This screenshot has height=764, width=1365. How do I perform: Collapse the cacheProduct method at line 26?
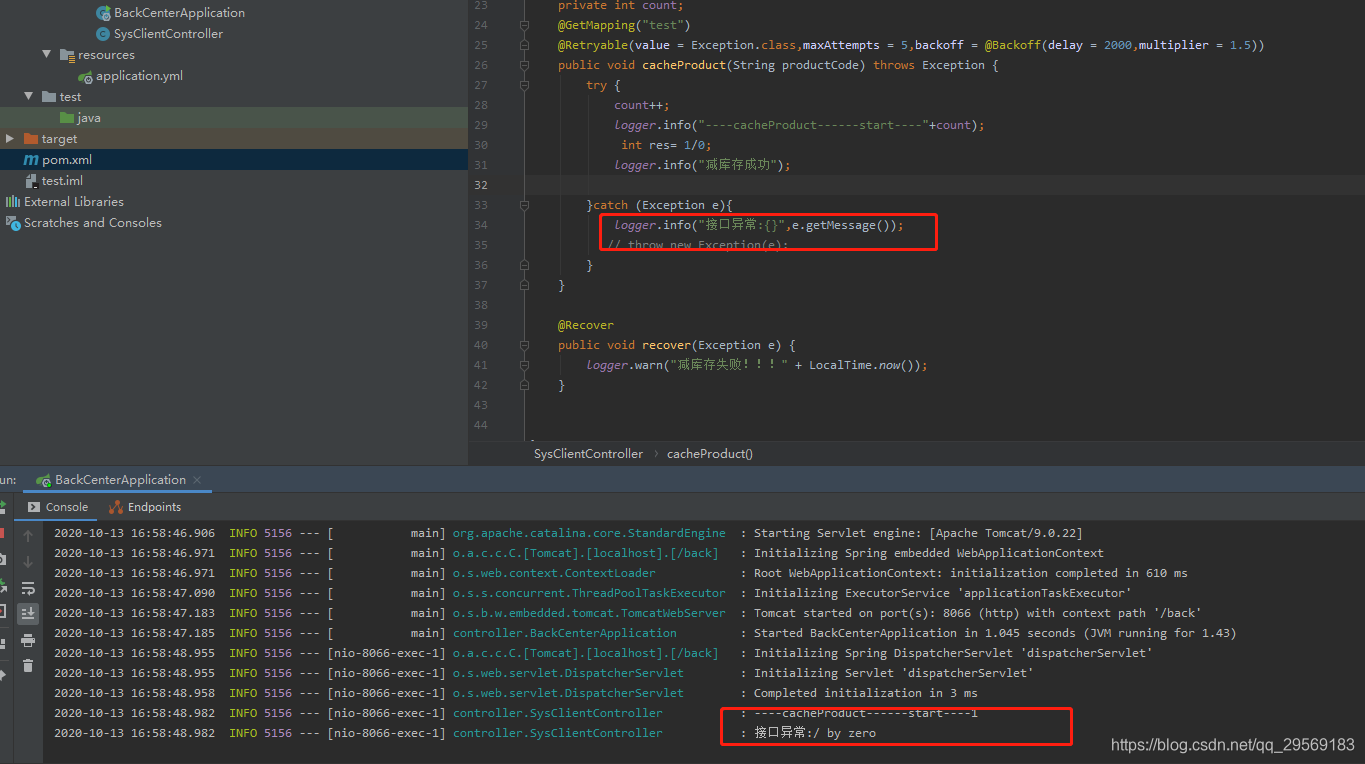pyautogui.click(x=524, y=64)
